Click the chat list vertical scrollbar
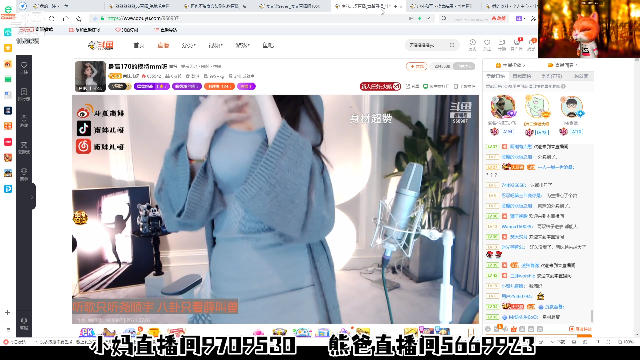Viewport: 640px width, 360px height. [592, 316]
